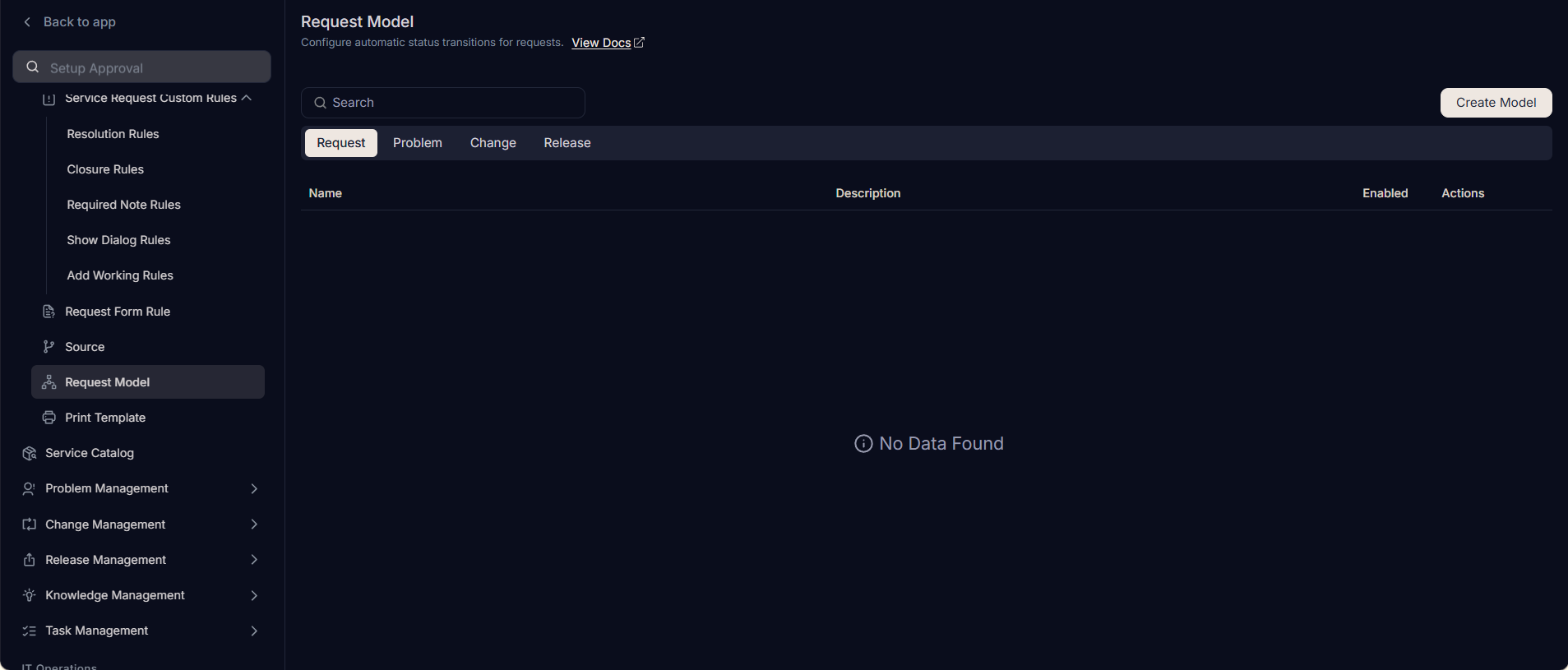The height and width of the screenshot is (670, 1568).
Task: Open Resolution Rules in sidebar
Action: tap(113, 134)
